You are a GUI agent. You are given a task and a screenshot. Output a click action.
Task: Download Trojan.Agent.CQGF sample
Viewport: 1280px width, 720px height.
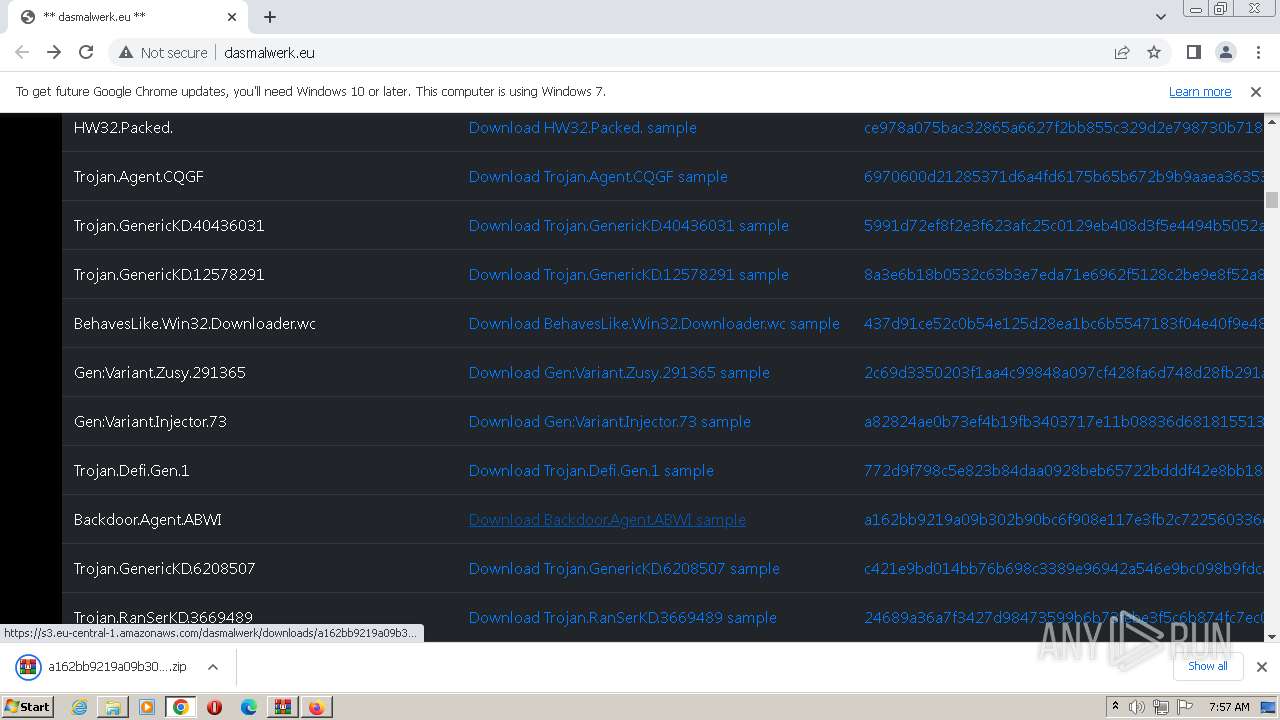tap(598, 176)
